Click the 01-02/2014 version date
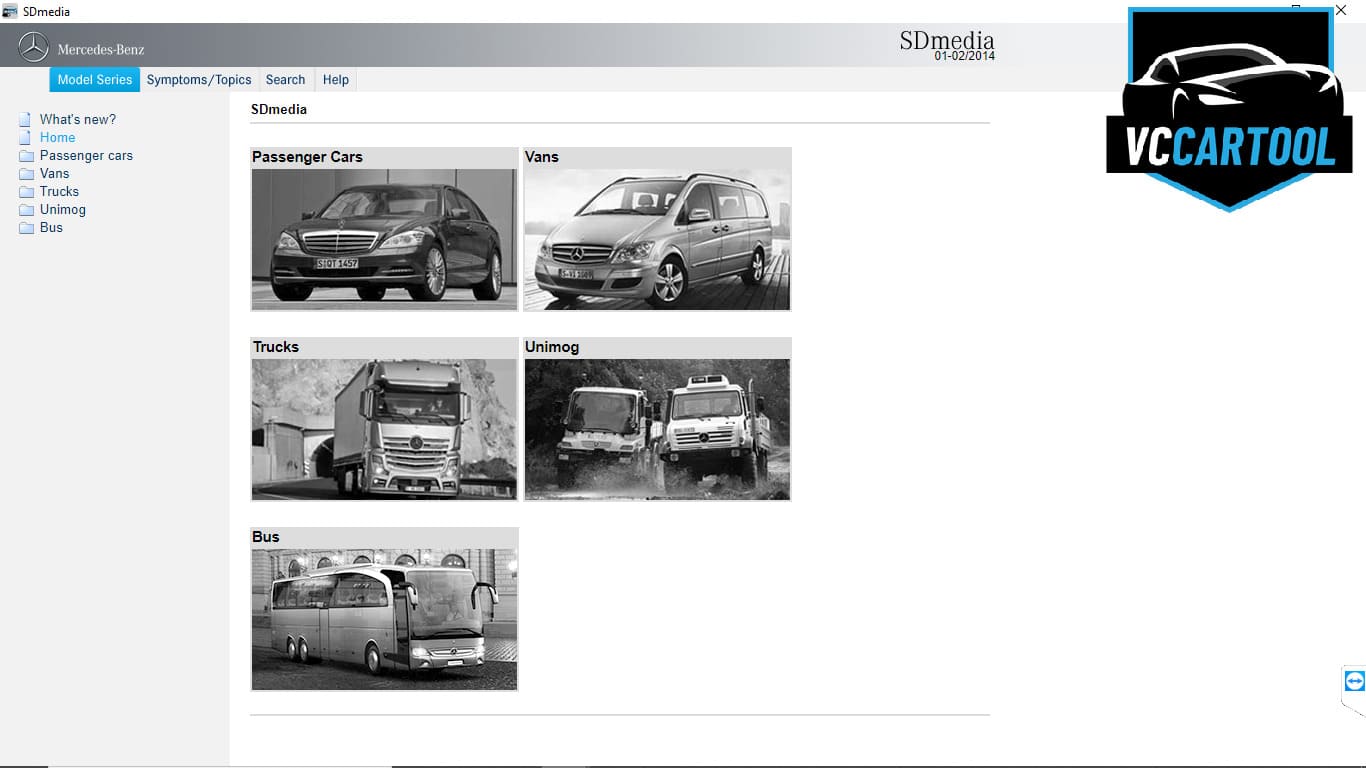 coord(965,56)
